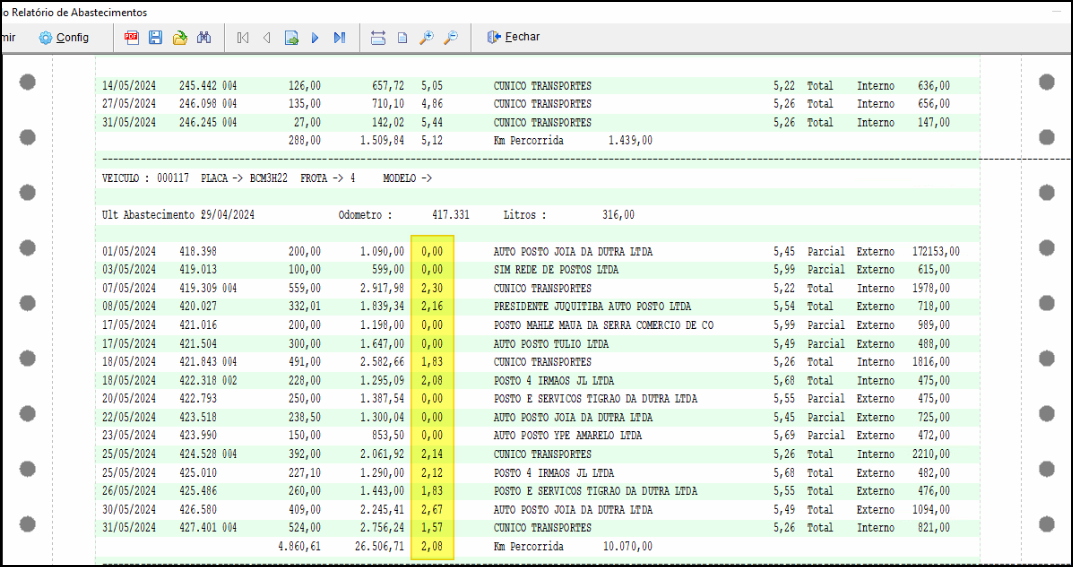Select value 2210,00 on 25/05 row
1073x567 pixels.
933,453
